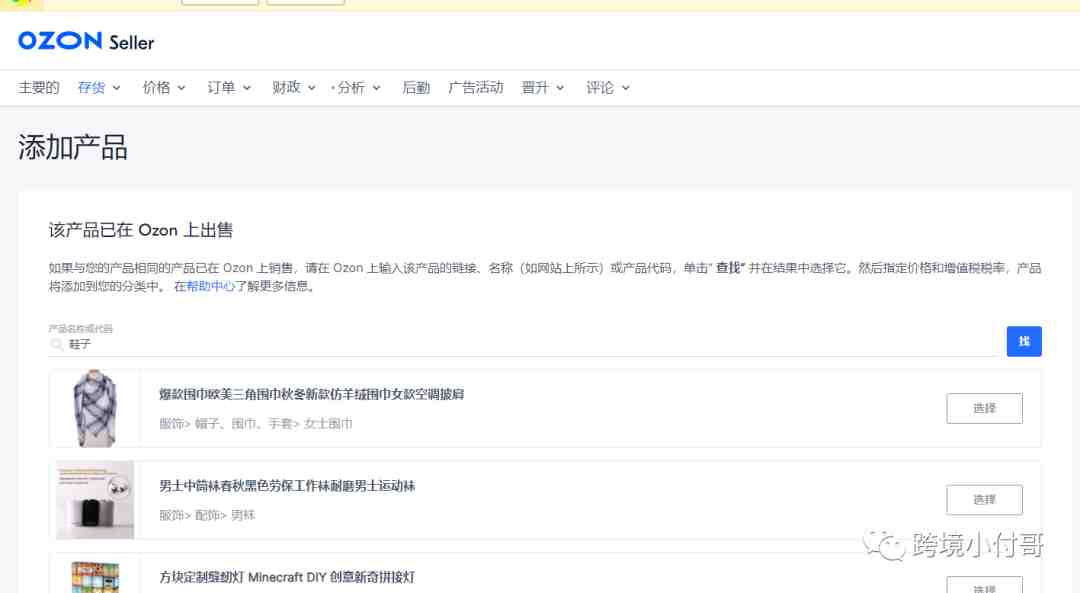1080x593 pixels.
Task: Expand the 晋升 dropdown menu
Action: (543, 87)
